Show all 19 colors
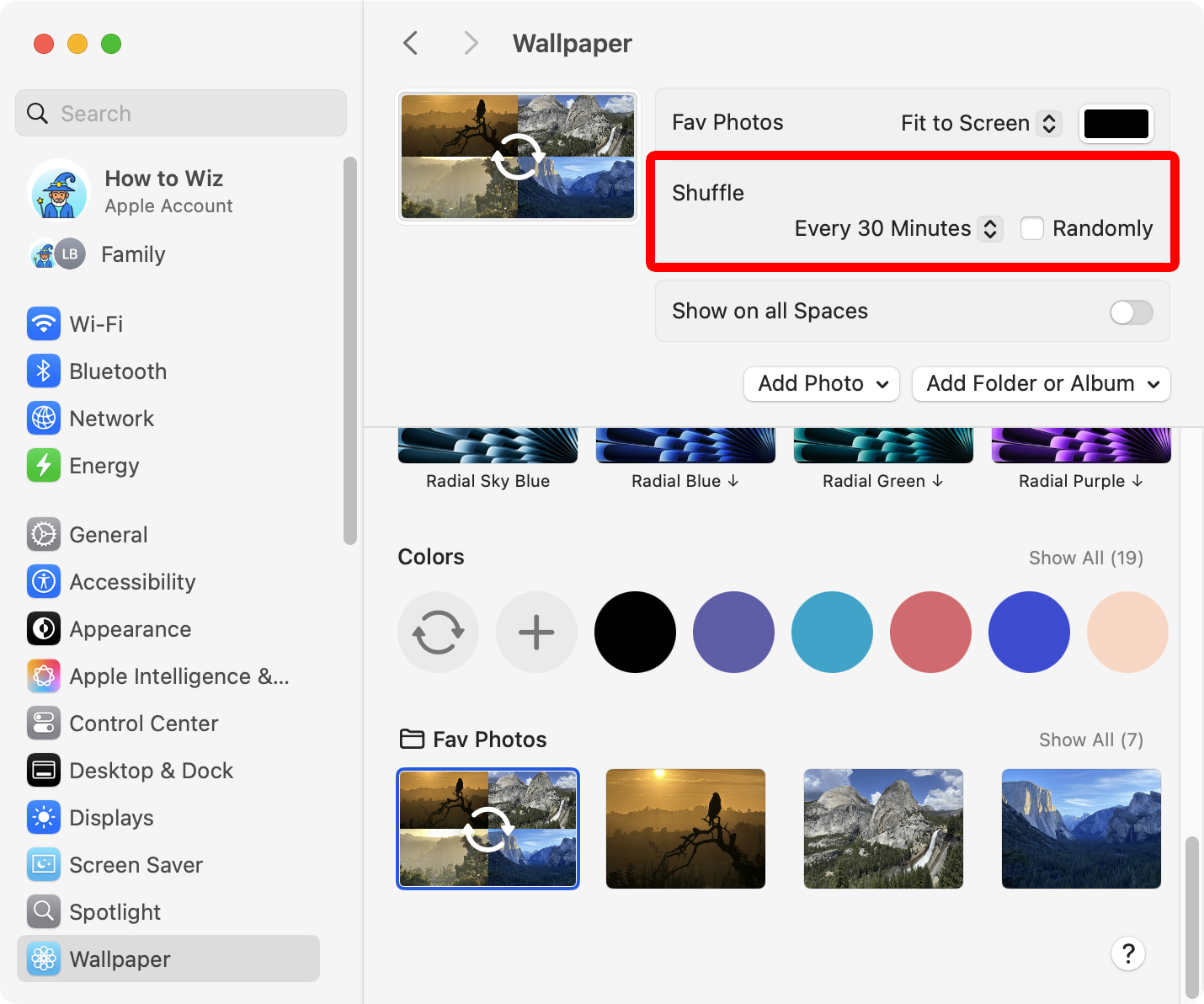The width and height of the screenshot is (1204, 1004). tap(1085, 558)
